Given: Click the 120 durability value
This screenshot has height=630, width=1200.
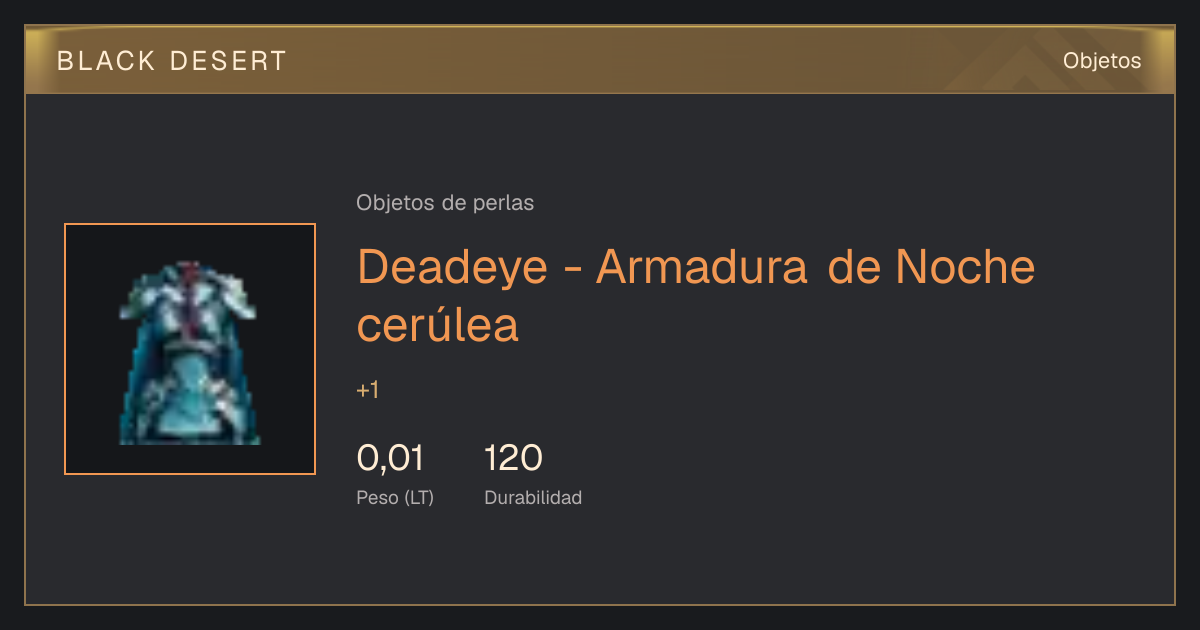Looking at the screenshot, I should coord(513,458).
